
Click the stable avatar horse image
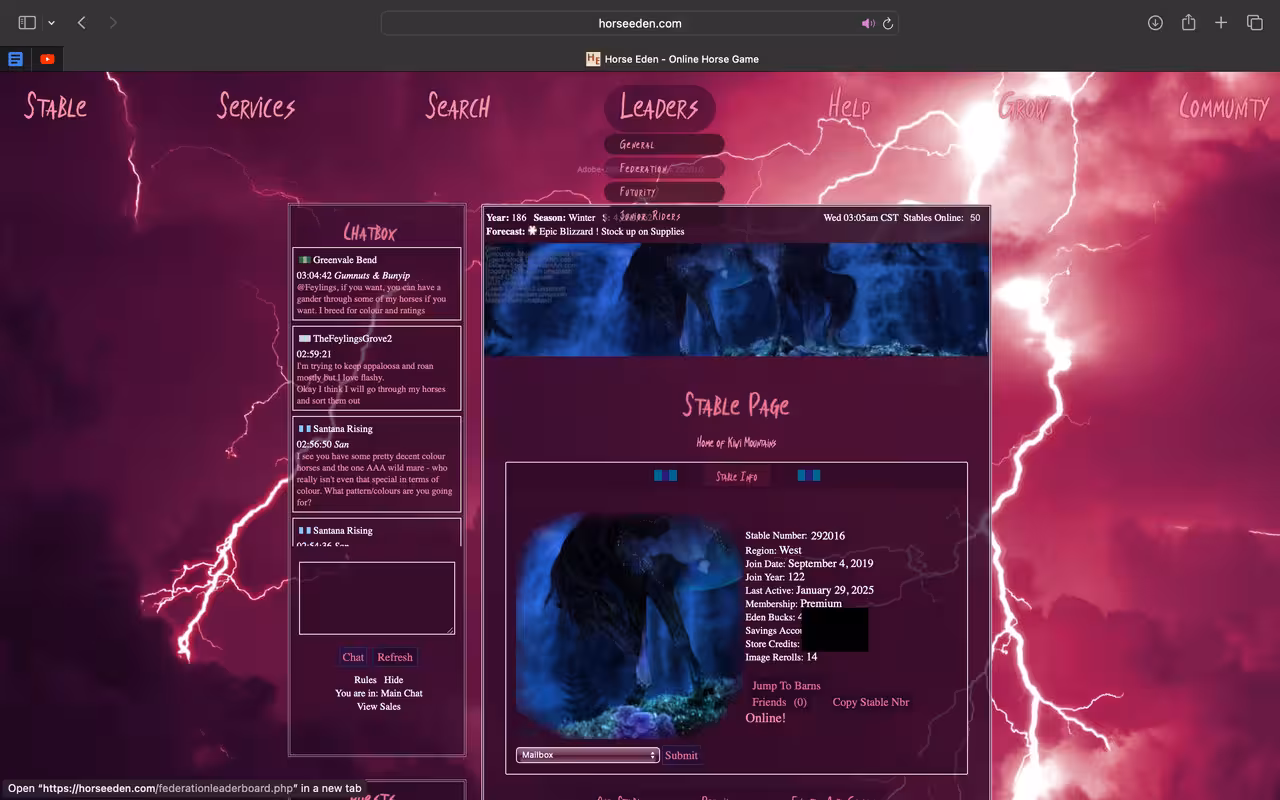(x=627, y=625)
